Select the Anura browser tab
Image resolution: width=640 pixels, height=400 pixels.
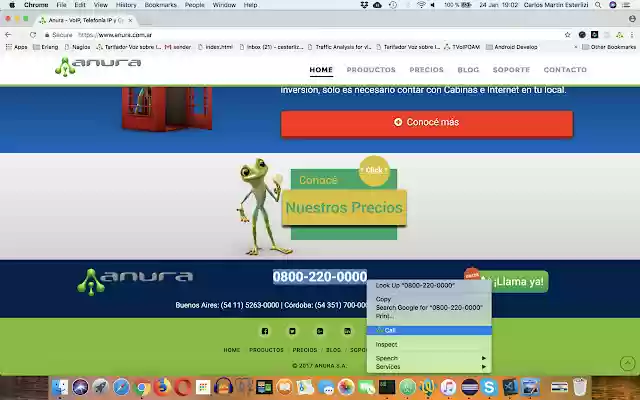pos(86,20)
